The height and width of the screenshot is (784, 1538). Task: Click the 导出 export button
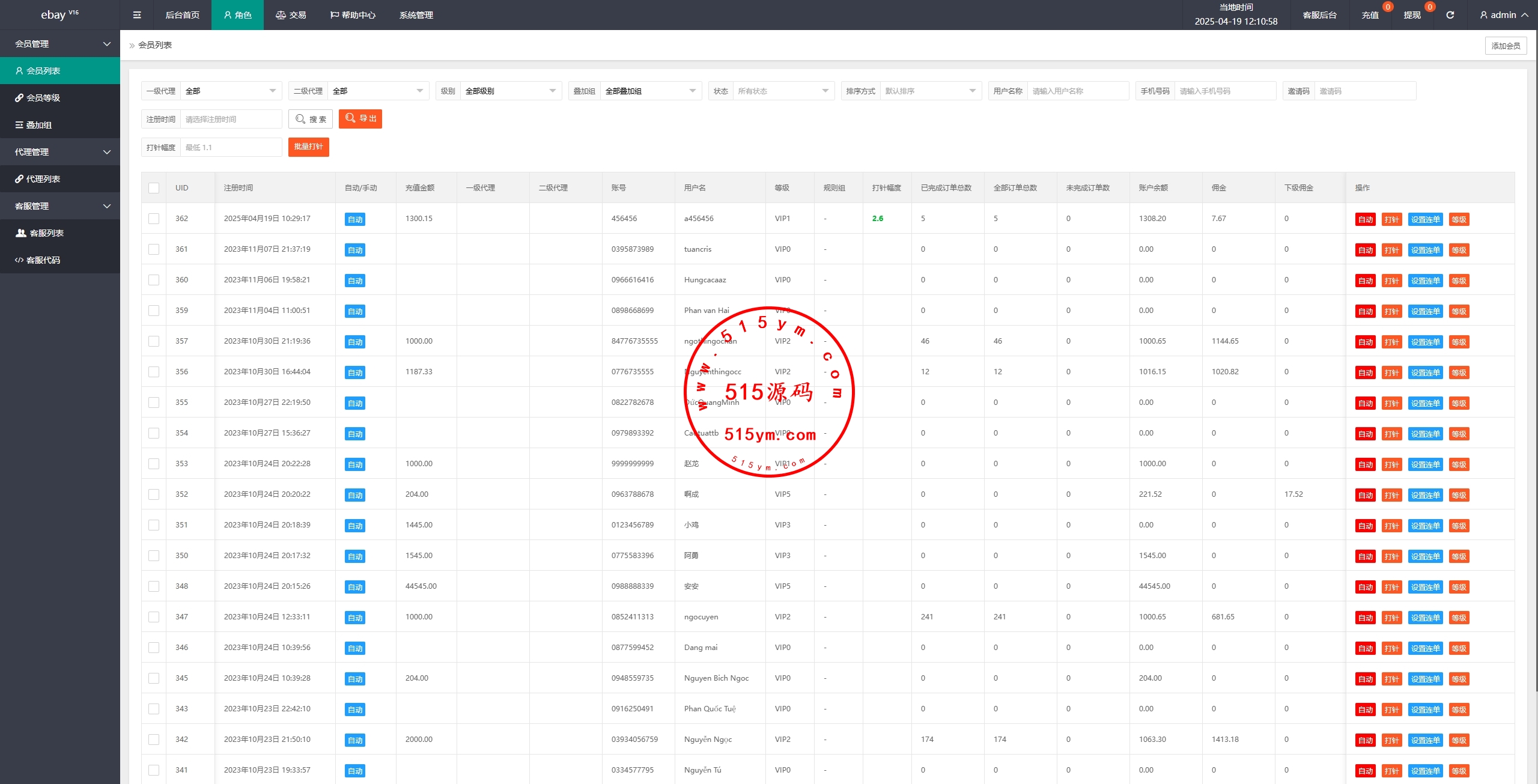coord(360,119)
